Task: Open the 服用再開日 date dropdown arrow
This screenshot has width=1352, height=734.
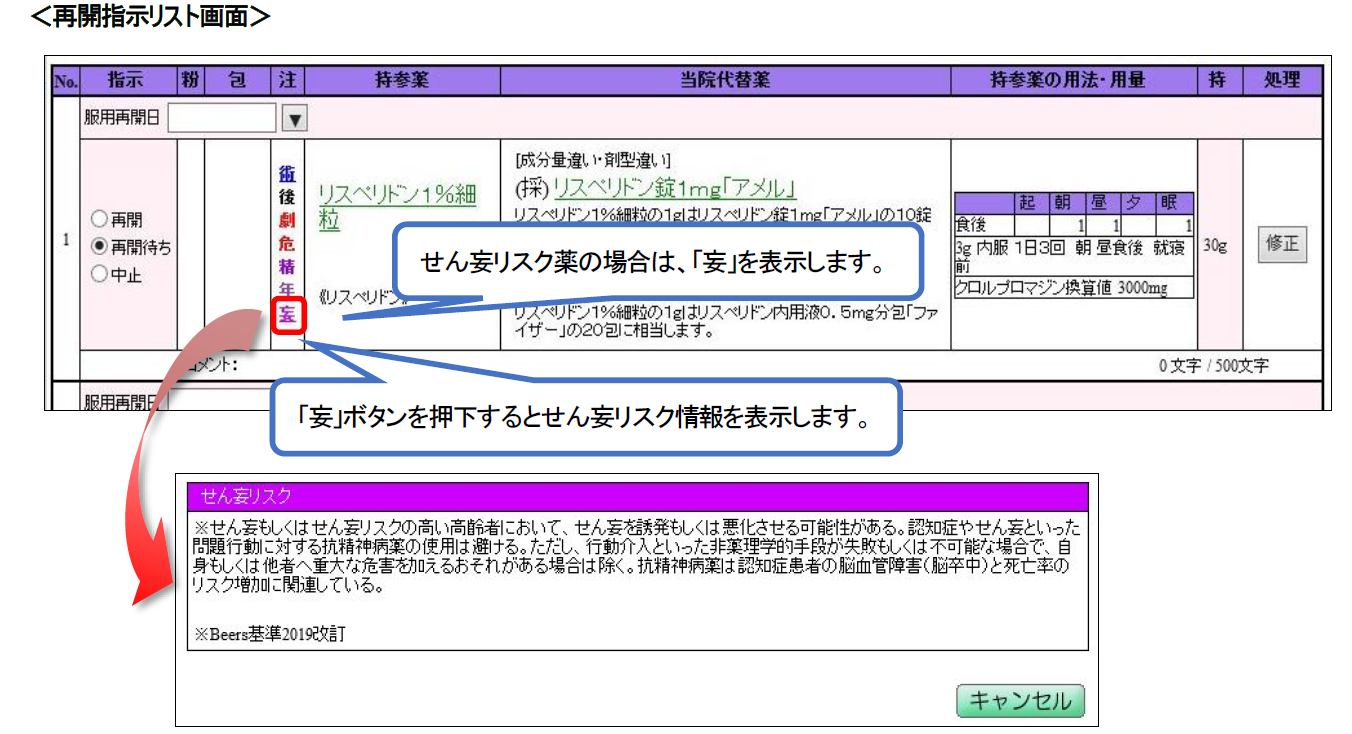Action: pos(293,119)
